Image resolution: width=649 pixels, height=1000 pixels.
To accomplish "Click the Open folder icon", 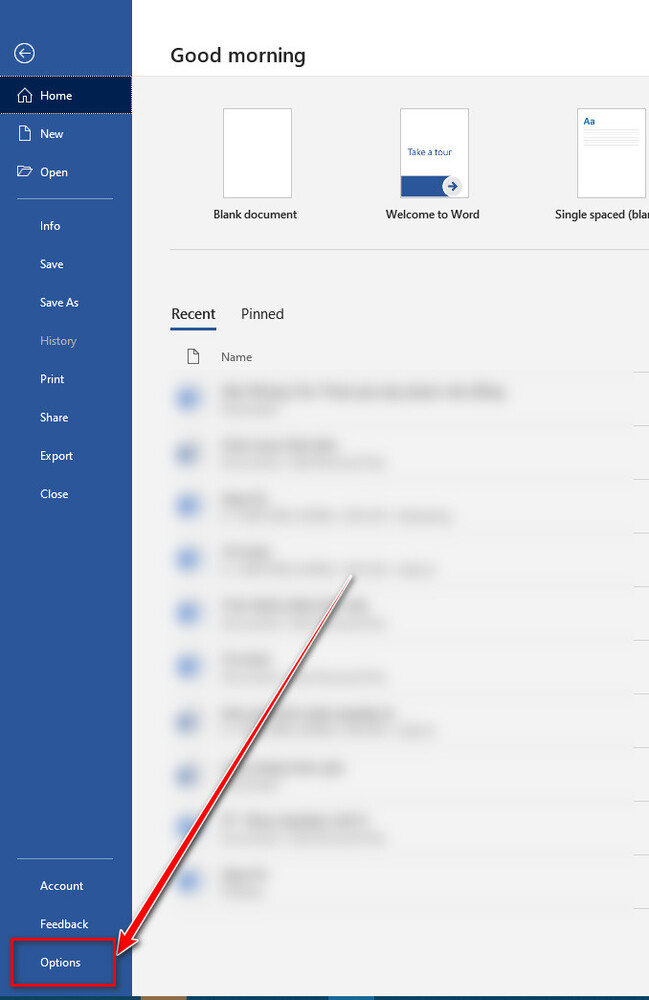I will tap(24, 172).
